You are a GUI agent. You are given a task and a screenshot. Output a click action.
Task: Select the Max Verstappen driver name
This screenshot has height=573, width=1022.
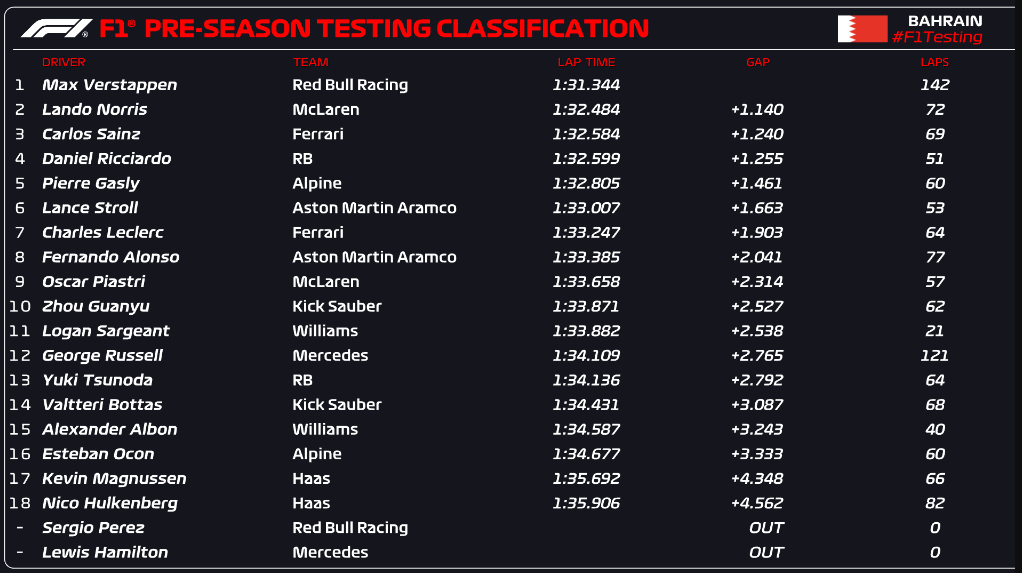tap(110, 85)
